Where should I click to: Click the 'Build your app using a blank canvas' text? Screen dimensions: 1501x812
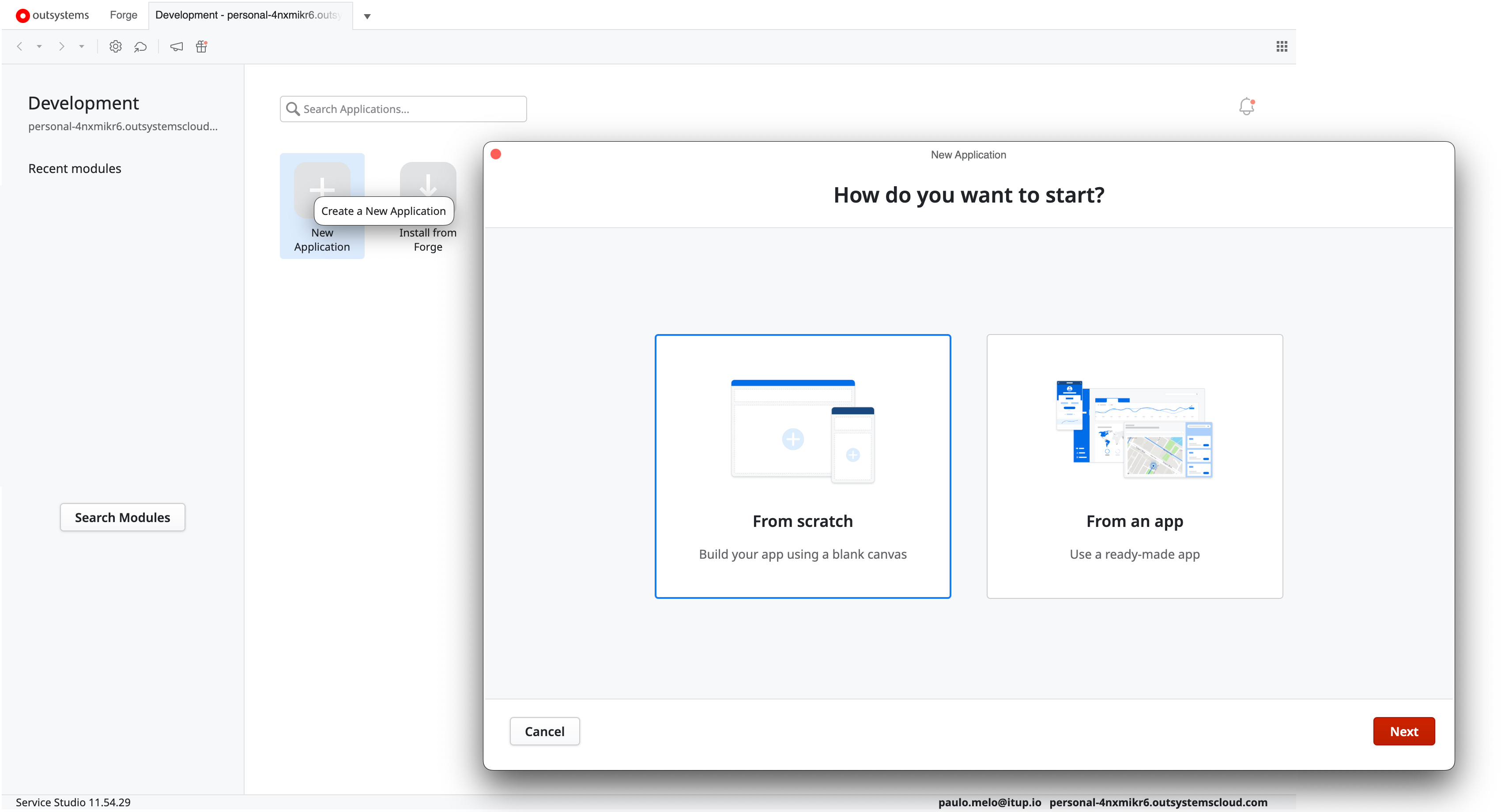[802, 554]
